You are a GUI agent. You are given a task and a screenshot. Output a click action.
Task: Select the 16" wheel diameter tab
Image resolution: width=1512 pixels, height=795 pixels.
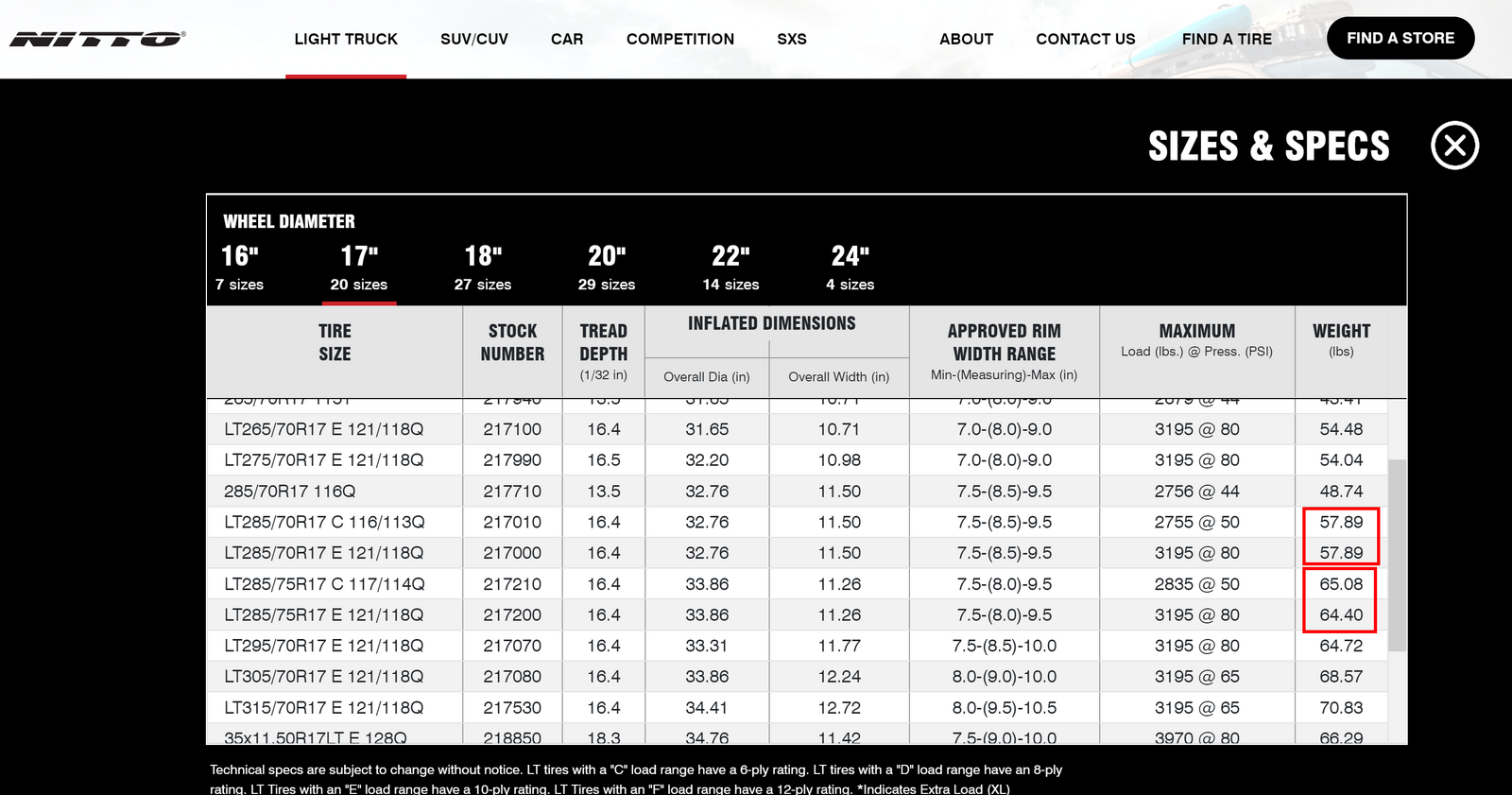point(239,268)
